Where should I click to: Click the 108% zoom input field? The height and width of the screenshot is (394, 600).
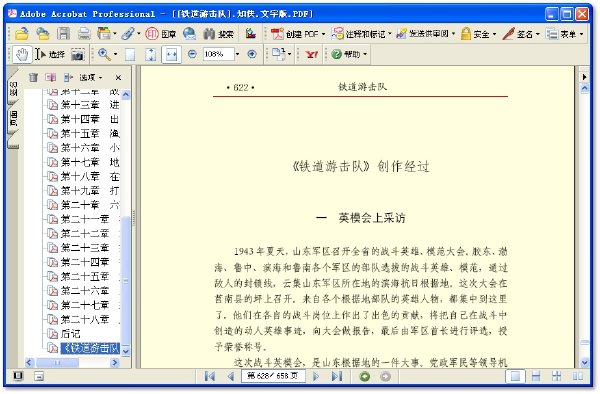tap(218, 54)
